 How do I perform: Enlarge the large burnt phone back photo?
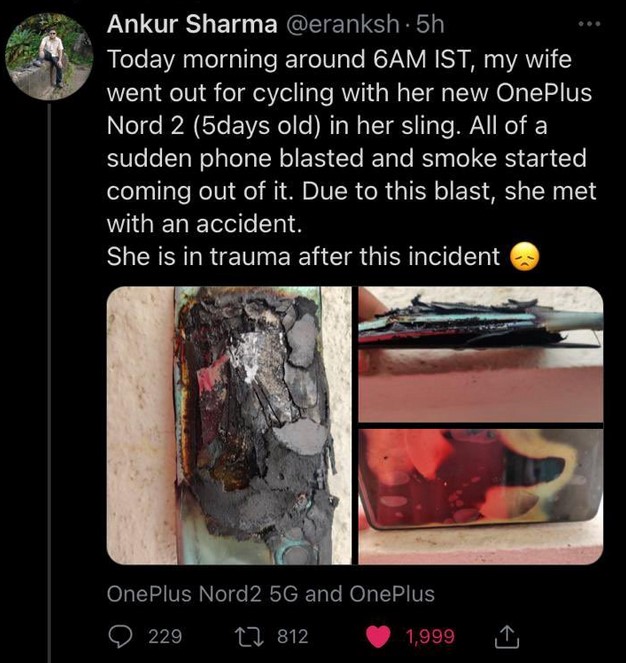coord(229,425)
